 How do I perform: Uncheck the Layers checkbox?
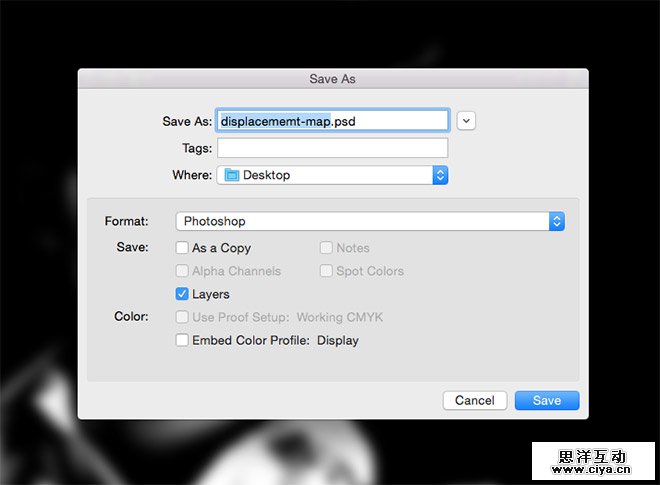[182, 294]
